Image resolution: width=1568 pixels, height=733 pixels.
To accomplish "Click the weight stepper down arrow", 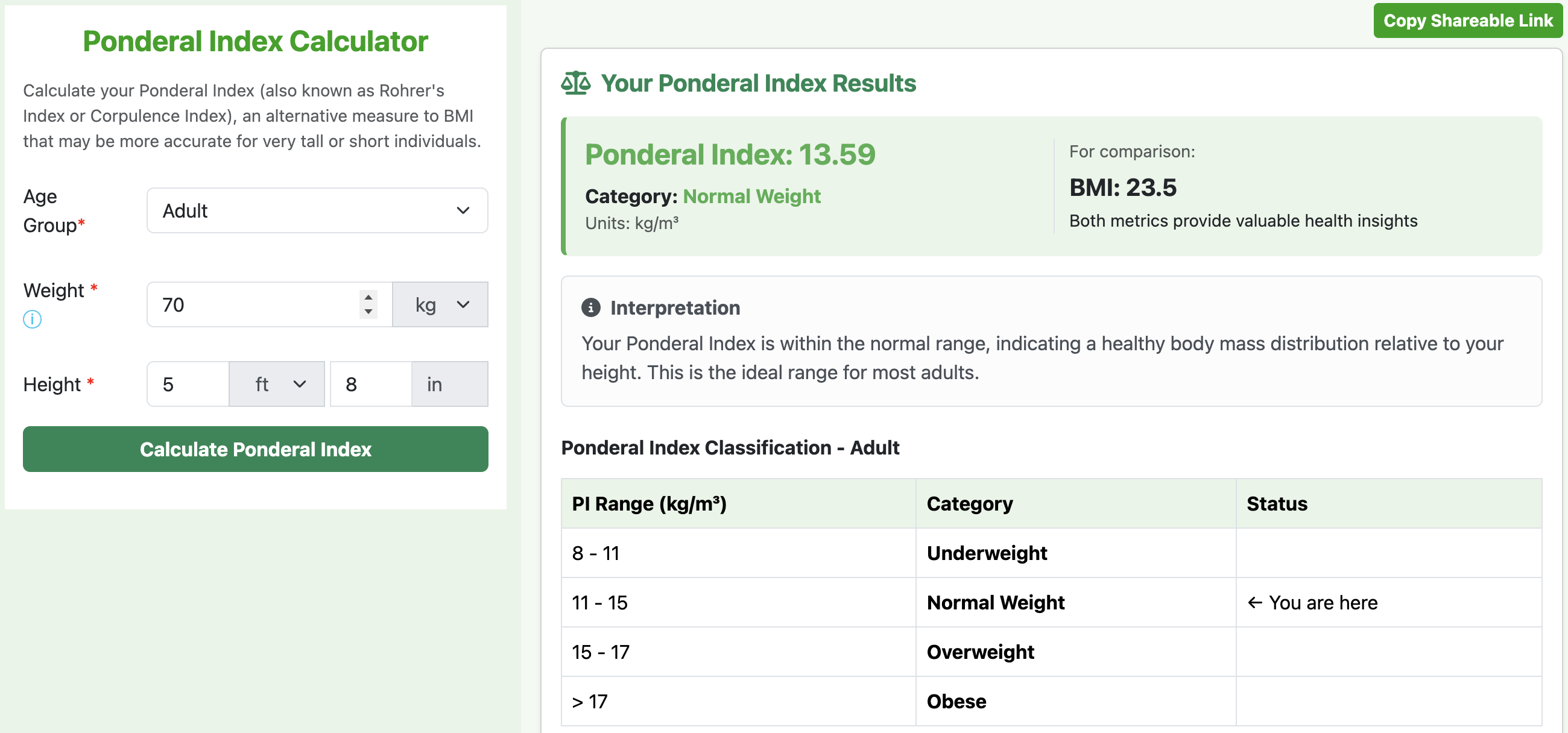I will pos(368,312).
